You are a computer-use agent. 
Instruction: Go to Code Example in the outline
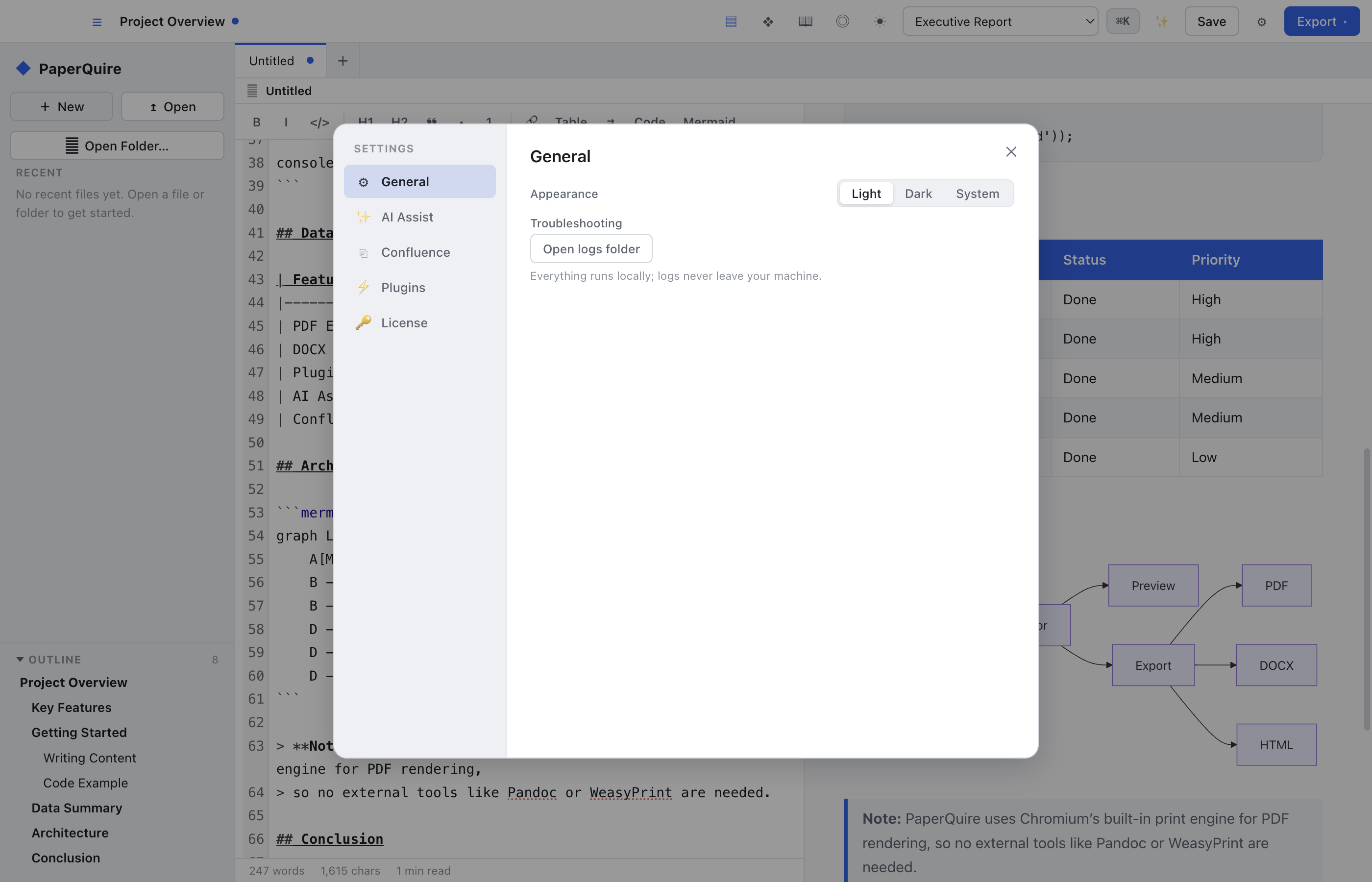85,783
